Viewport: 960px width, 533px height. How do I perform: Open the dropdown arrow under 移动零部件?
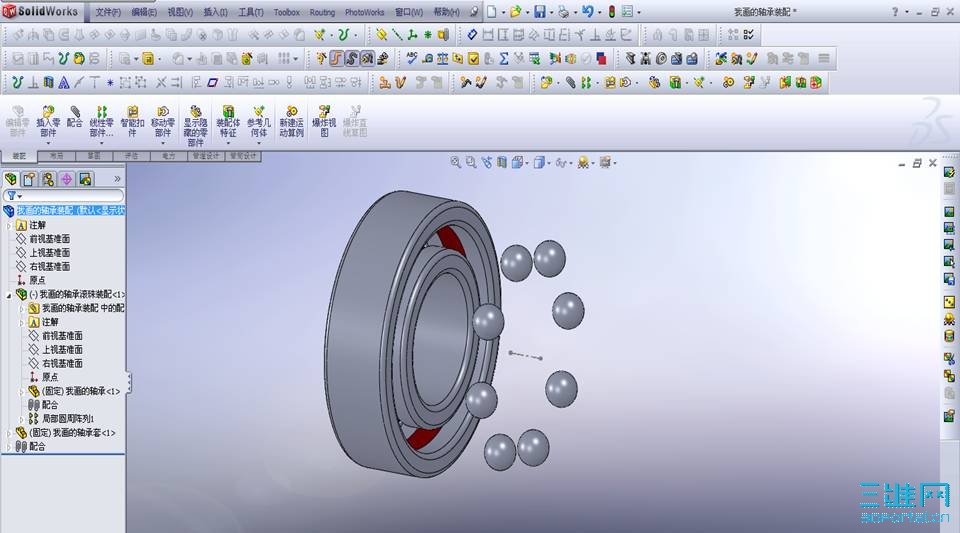[x=163, y=143]
